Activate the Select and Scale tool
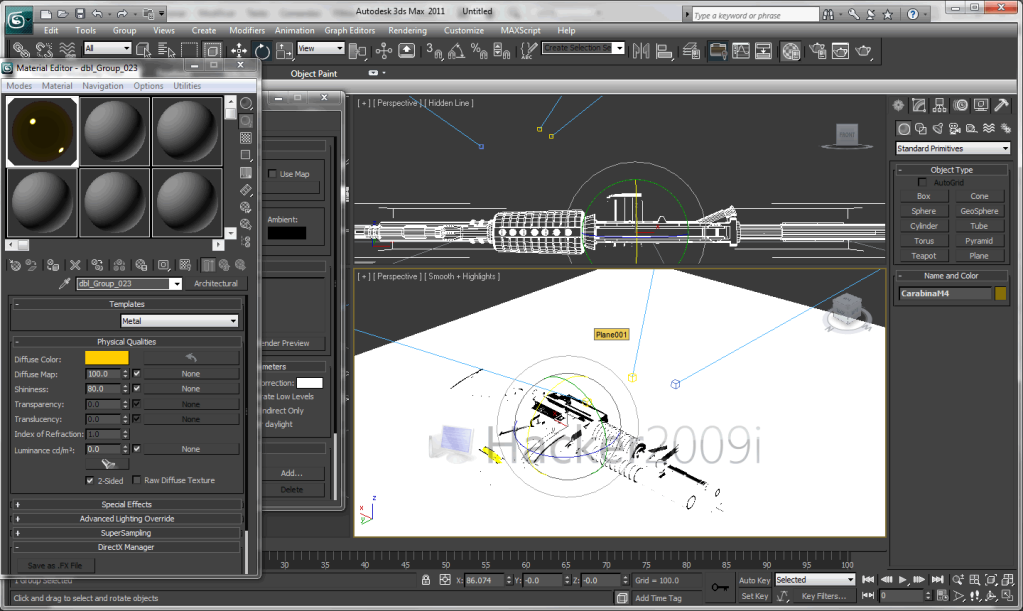1023x611 pixels. (284, 51)
